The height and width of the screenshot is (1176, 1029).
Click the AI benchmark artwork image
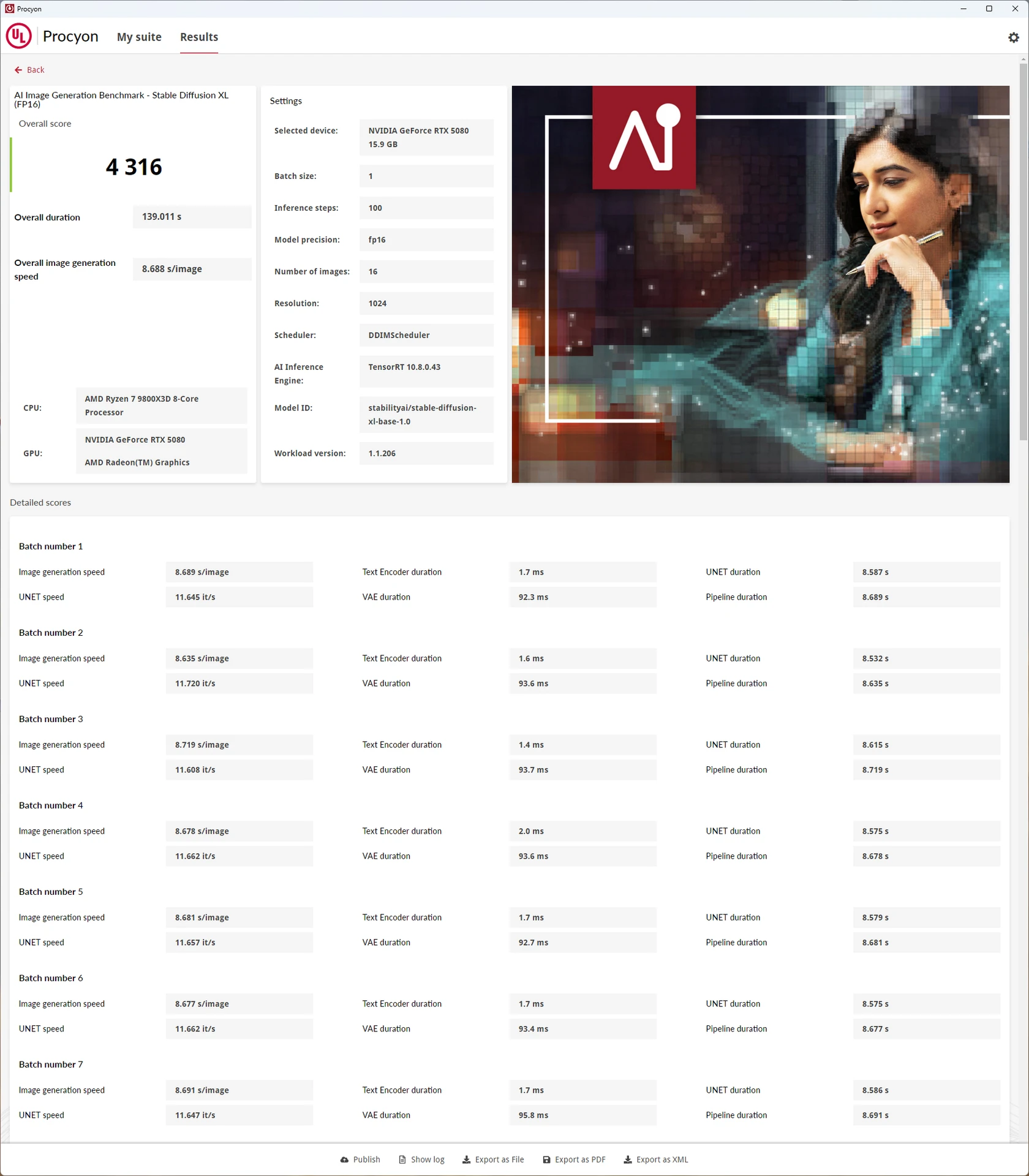click(760, 284)
